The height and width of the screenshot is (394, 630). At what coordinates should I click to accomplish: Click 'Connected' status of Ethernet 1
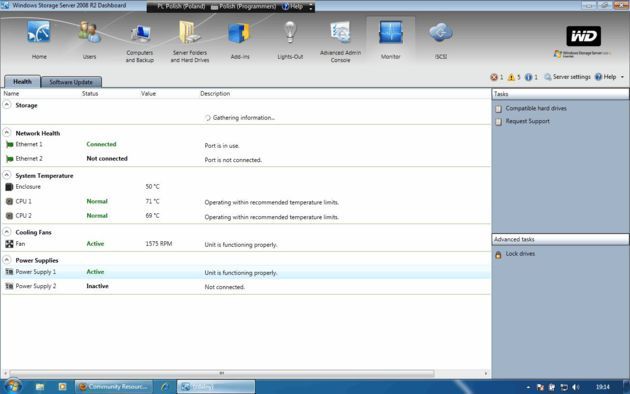(x=101, y=144)
